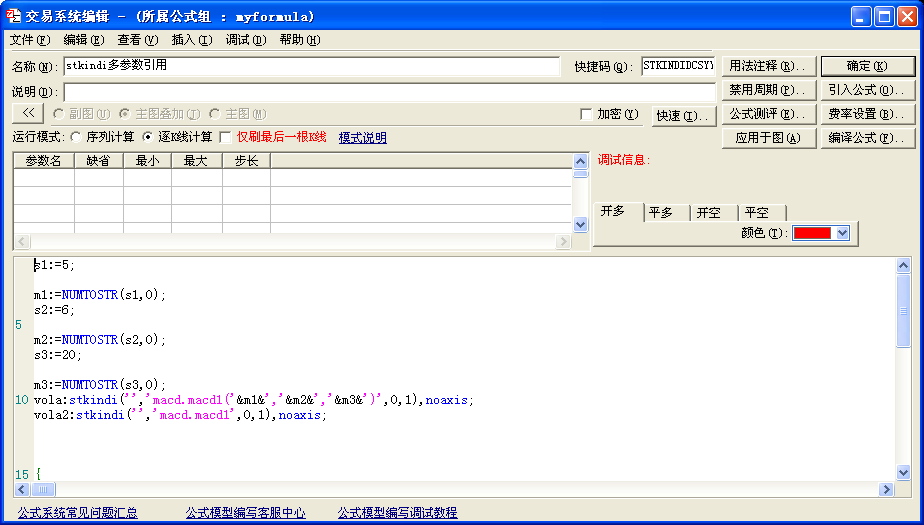Click code editor scroll-left arrow
Viewport: 924px width, 525px height.
[x=22, y=489]
